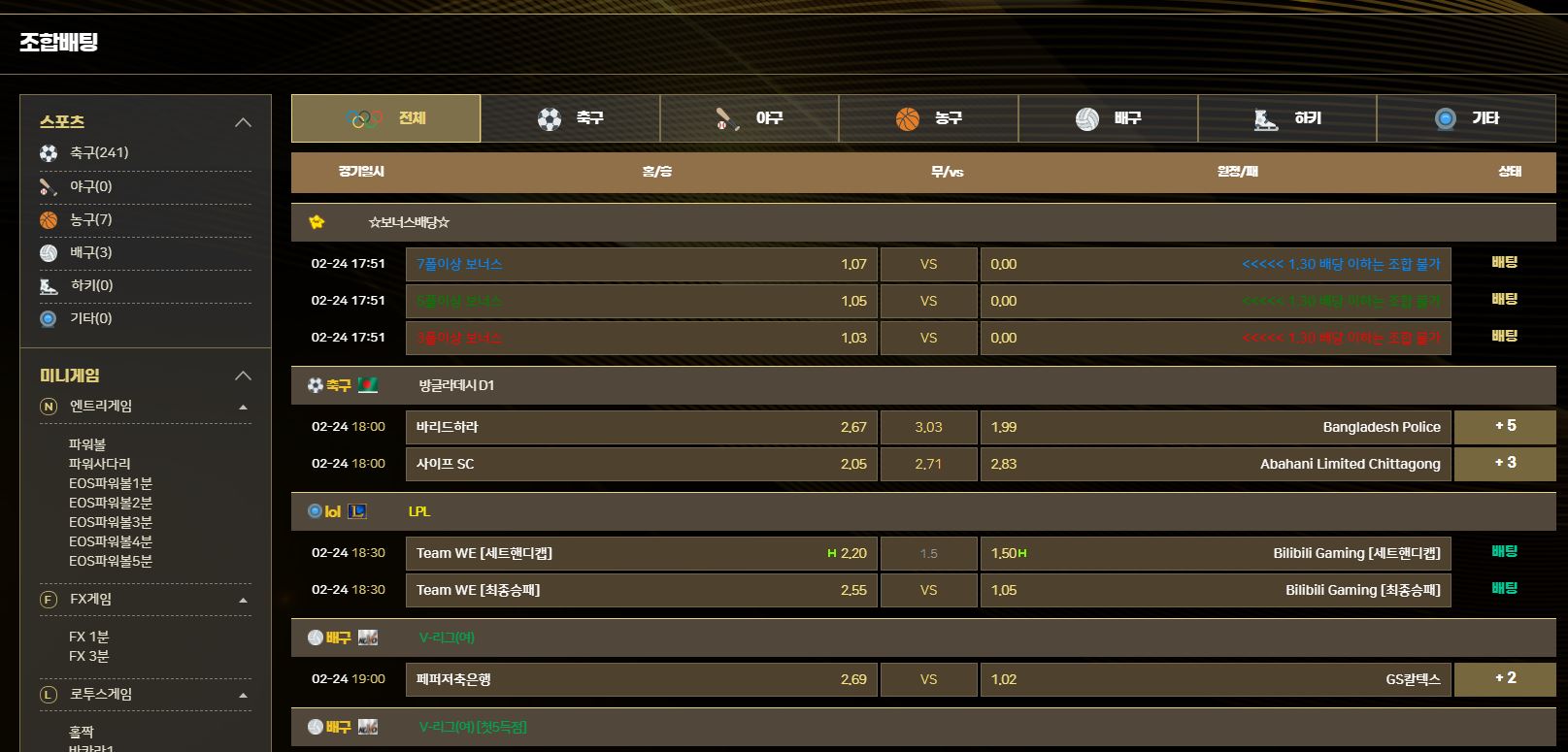The image size is (1568, 752).
Task: Collapse the 엔트리게임 submenu arrow
Action: [243, 408]
